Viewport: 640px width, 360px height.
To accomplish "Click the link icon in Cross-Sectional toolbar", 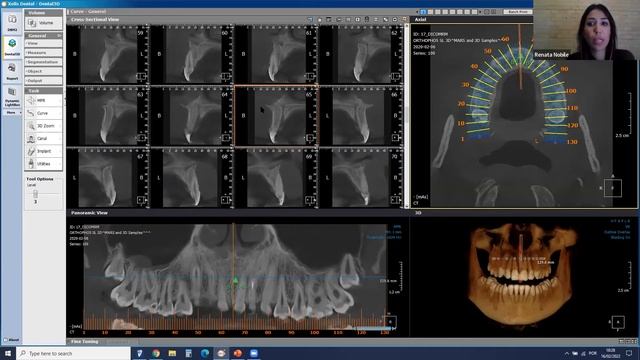I will tap(385, 20).
